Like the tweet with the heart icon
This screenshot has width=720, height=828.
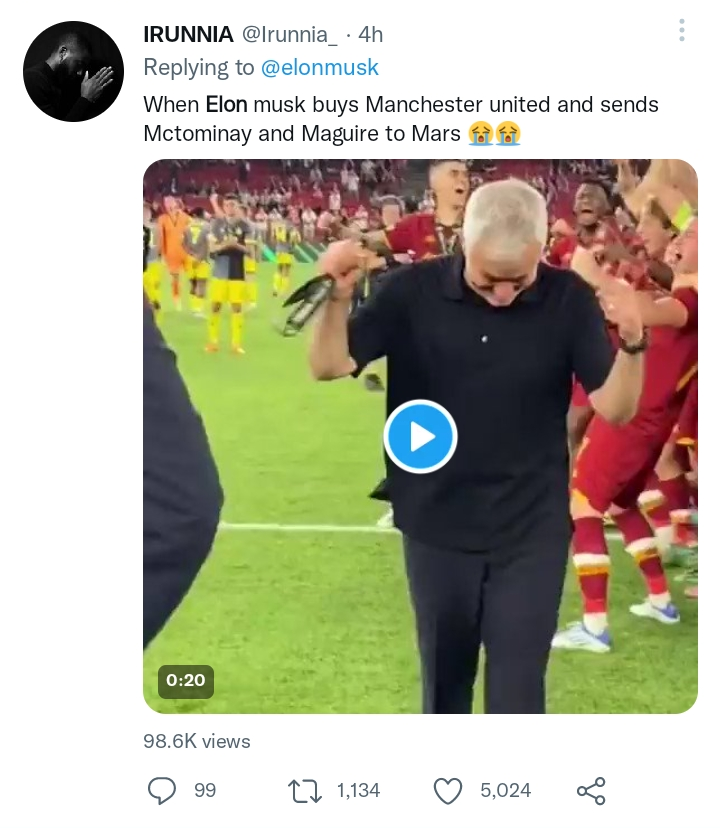pos(448,791)
